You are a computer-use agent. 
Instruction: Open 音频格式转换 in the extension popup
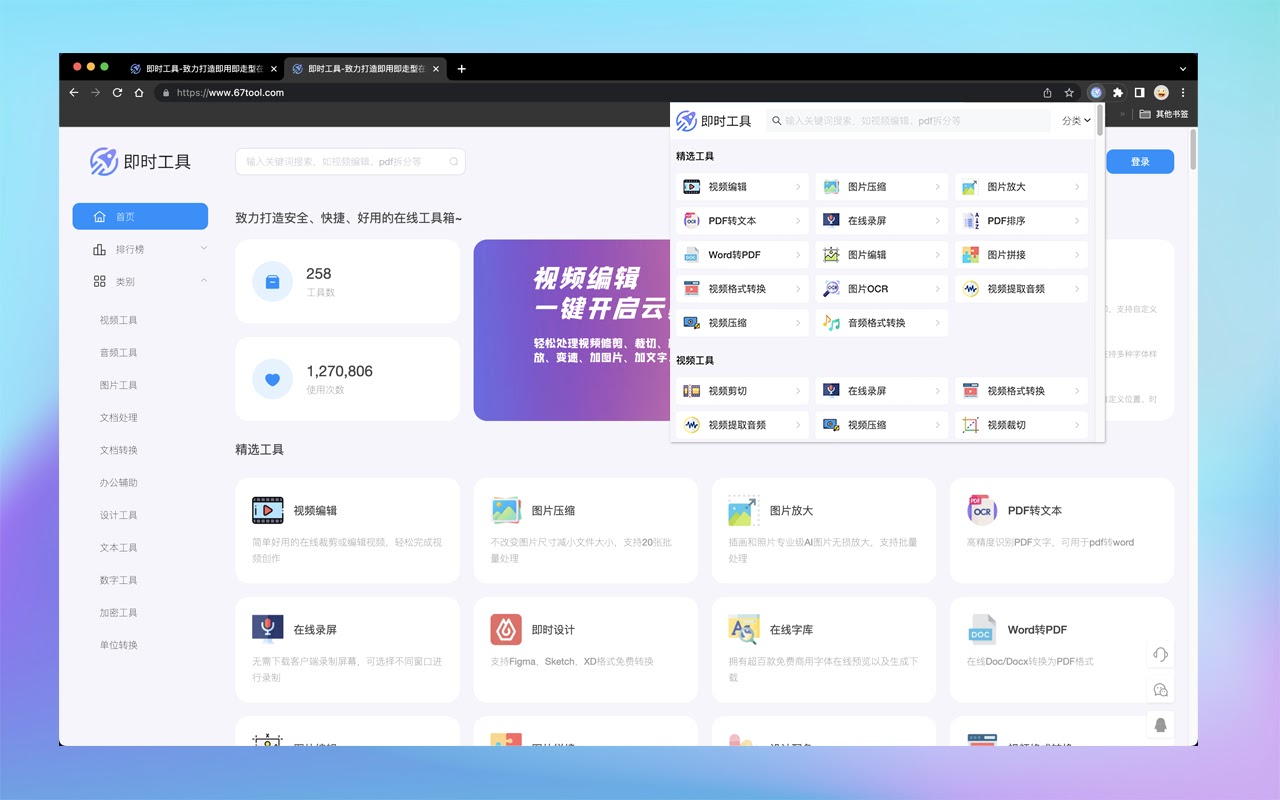point(881,323)
